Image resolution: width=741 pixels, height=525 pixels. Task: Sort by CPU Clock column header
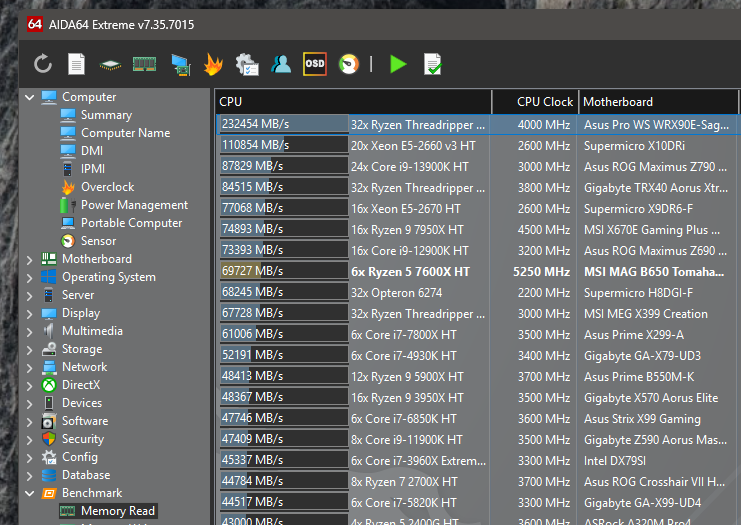(535, 102)
